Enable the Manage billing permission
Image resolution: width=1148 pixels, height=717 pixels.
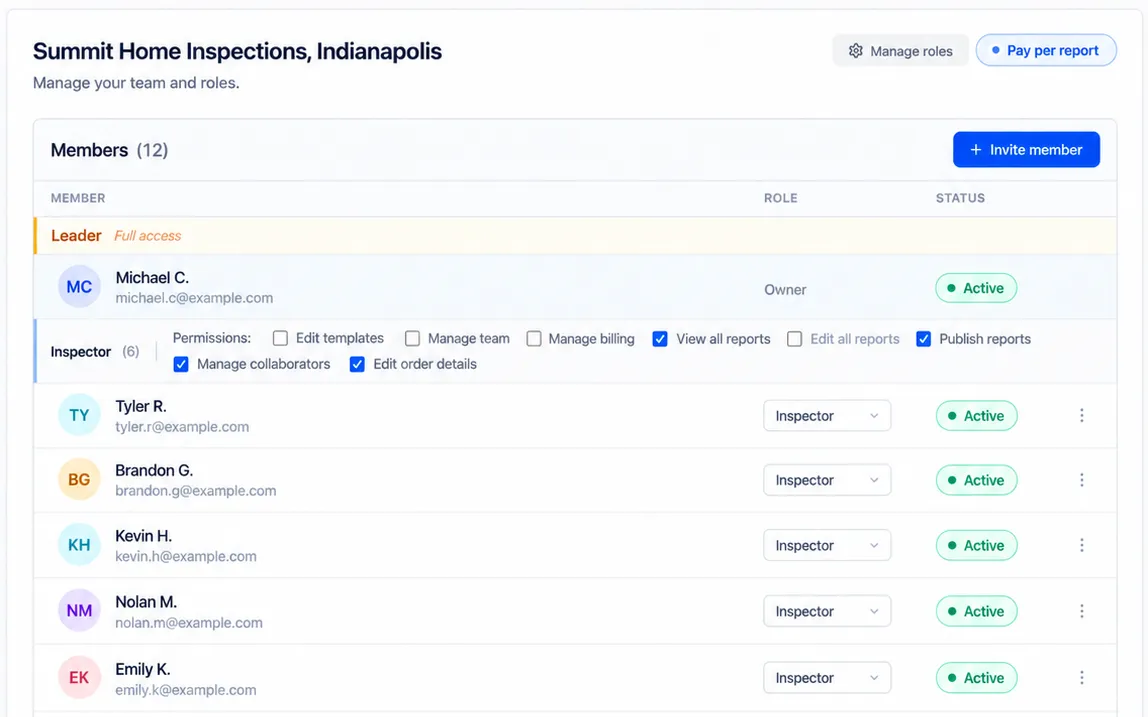coord(534,338)
